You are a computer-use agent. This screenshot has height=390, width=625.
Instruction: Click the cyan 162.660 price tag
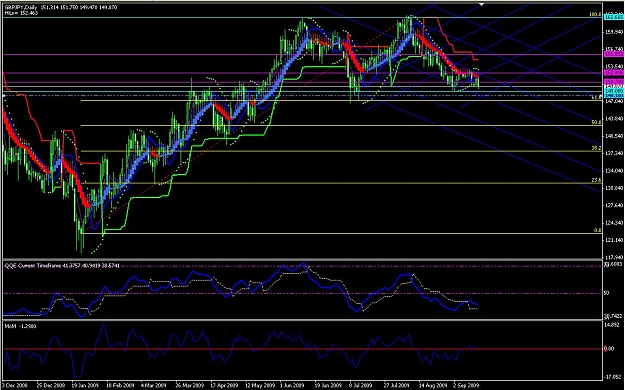(x=614, y=17)
